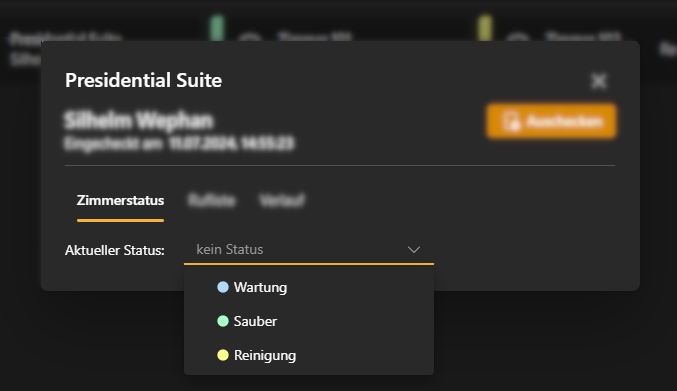
Task: Click the blurred check-in date line
Action: tap(179, 143)
